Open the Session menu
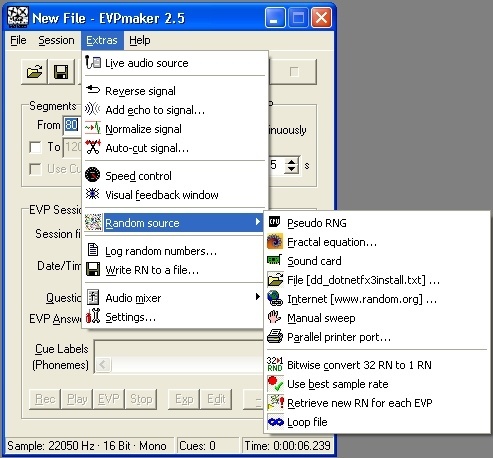 click(x=56, y=40)
